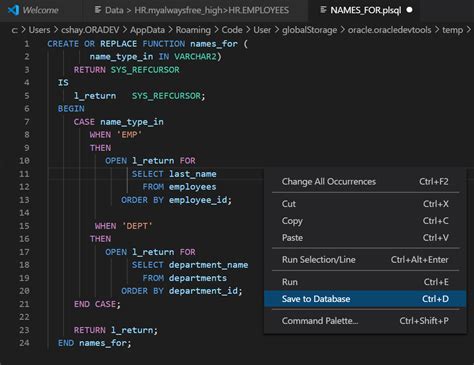This screenshot has height=365, width=474.
Task: Click 'employees' table name on line 12
Action: click(193, 187)
